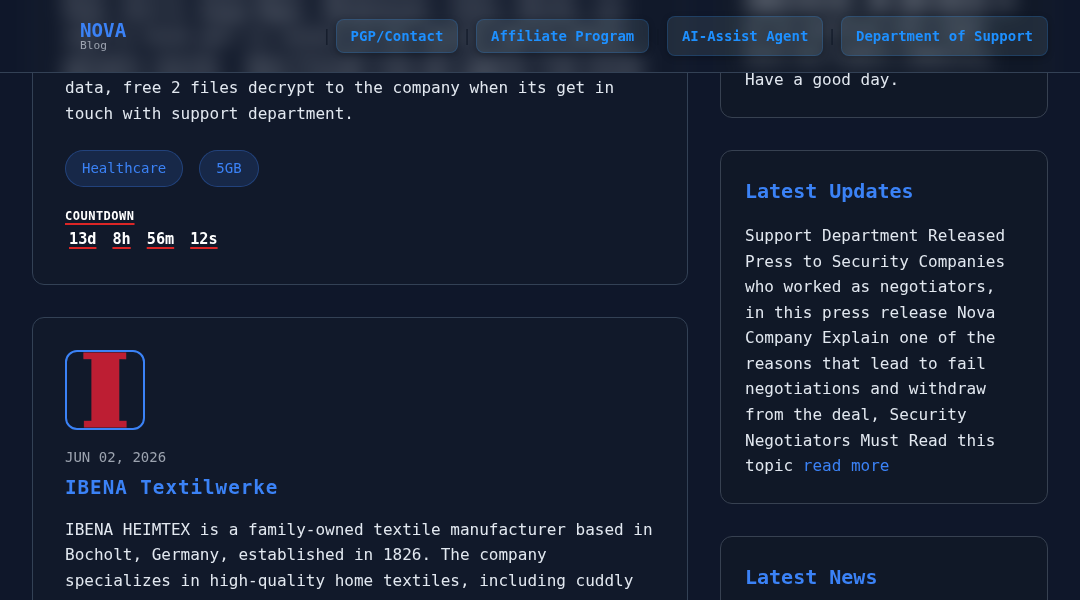Screen dimensions: 1080x600
Task: Click the IBENA red I logo thumbnail
Action: [105, 390]
